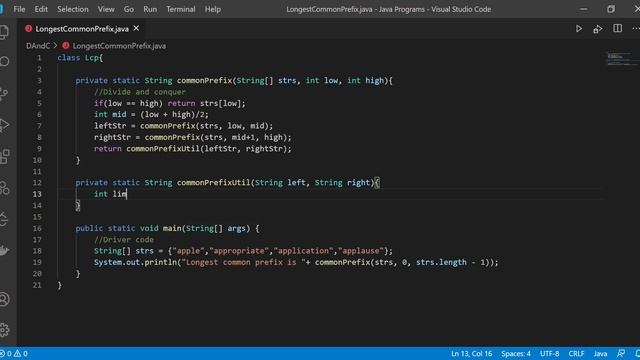Split the editor to the right
Viewport: 640px width, 360px height.
click(x=618, y=28)
